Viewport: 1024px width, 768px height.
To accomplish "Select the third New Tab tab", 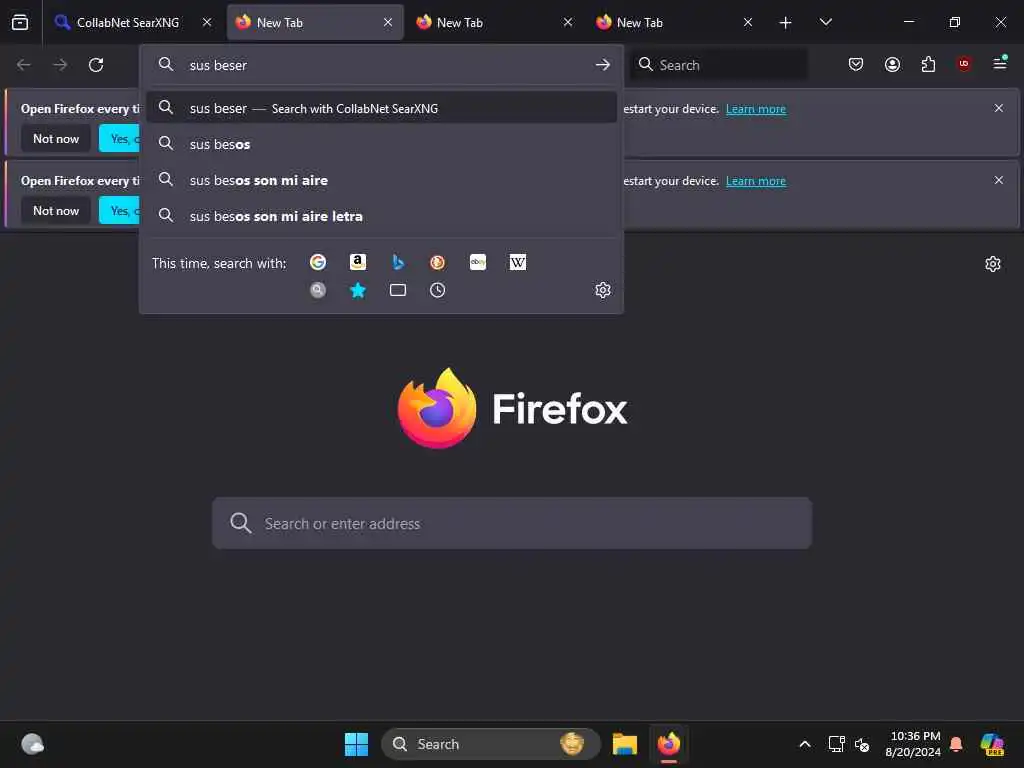I will [675, 22].
